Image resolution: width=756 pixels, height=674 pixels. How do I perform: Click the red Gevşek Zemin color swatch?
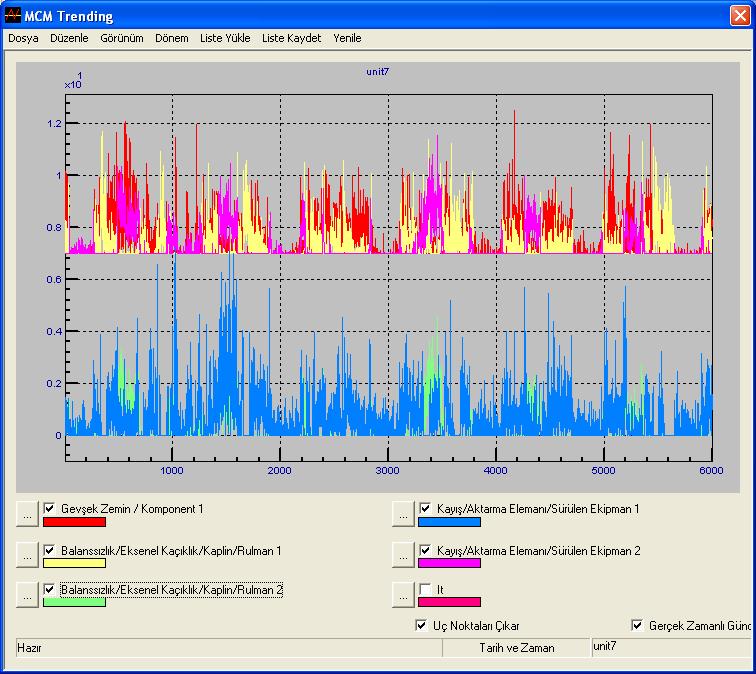pos(75,522)
